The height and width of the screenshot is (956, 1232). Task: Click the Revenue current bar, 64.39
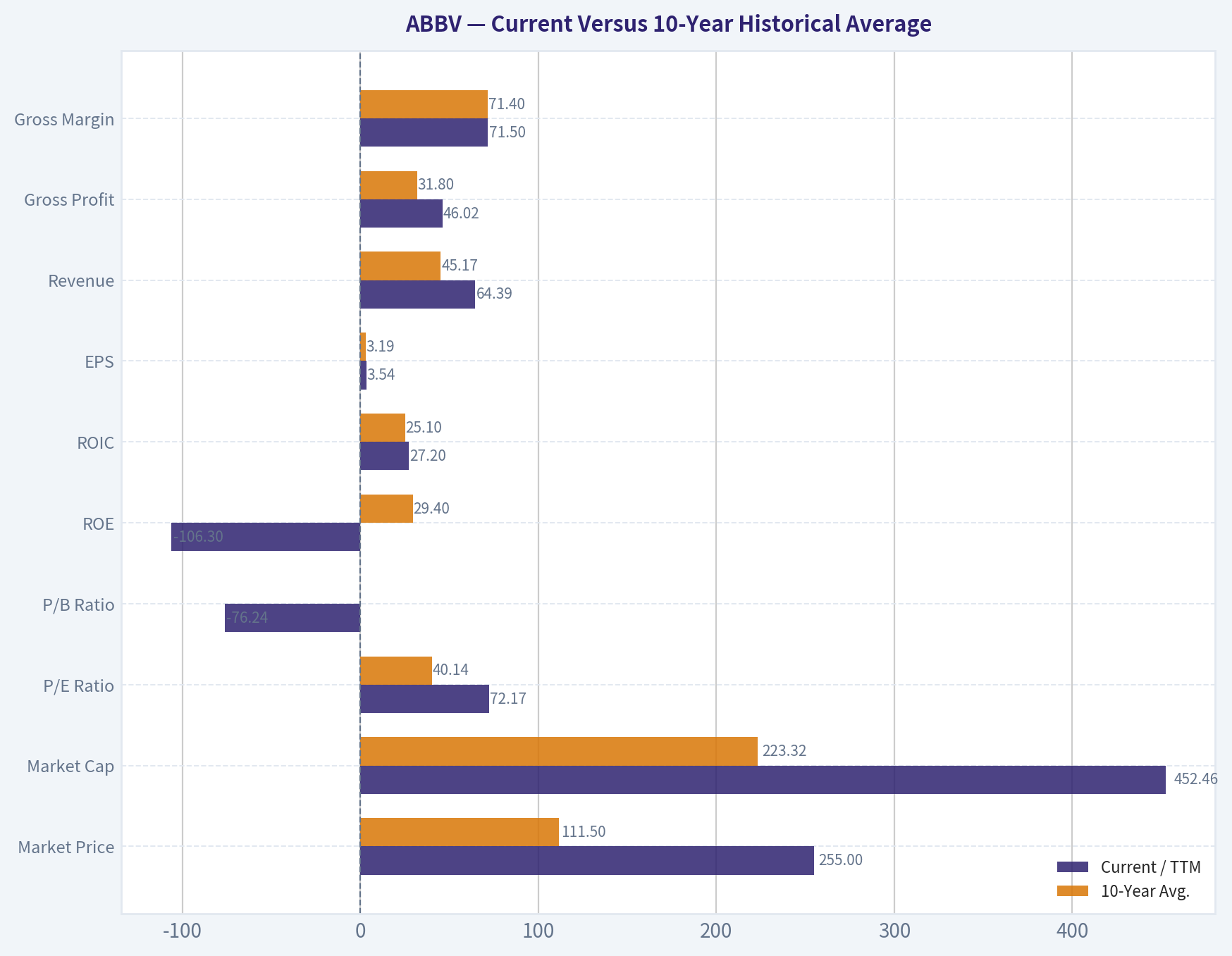click(x=417, y=294)
